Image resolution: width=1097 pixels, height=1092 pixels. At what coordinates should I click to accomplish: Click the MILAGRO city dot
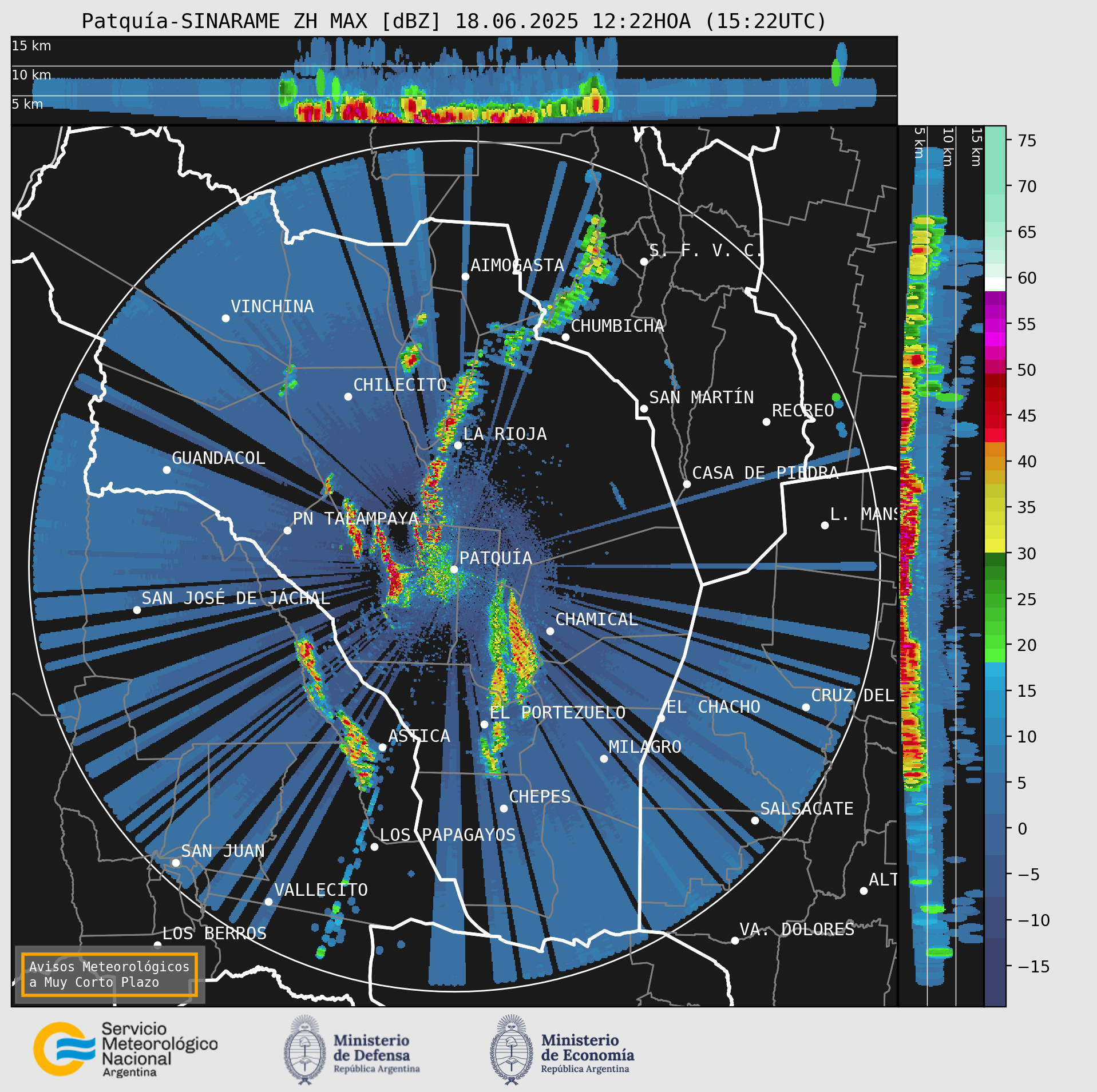click(604, 759)
